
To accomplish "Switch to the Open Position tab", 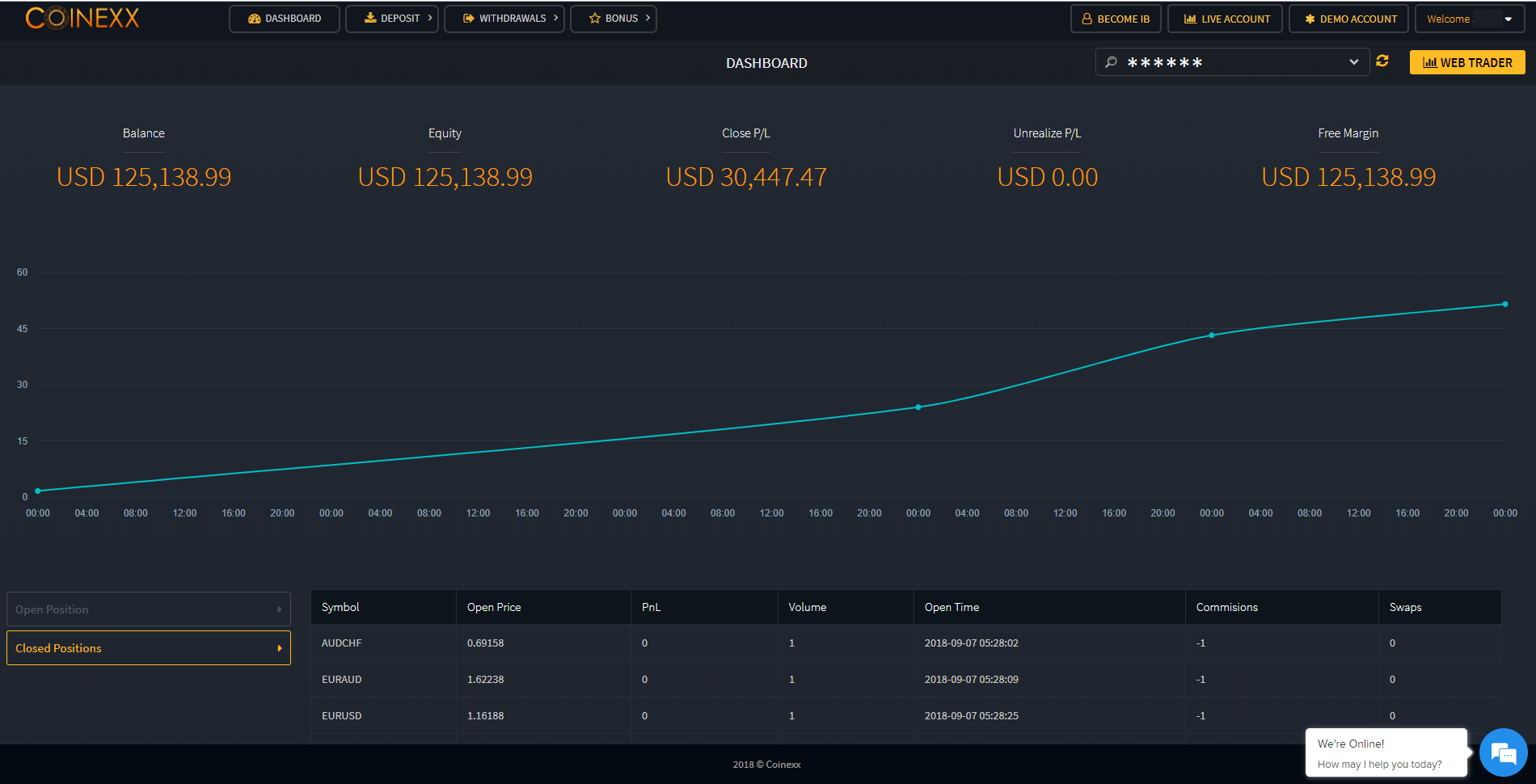I will pos(149,609).
